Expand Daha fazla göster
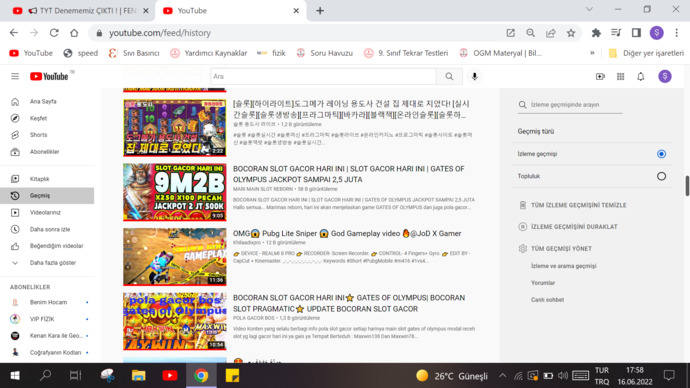Viewport: 690px width, 388px height. (x=47, y=263)
